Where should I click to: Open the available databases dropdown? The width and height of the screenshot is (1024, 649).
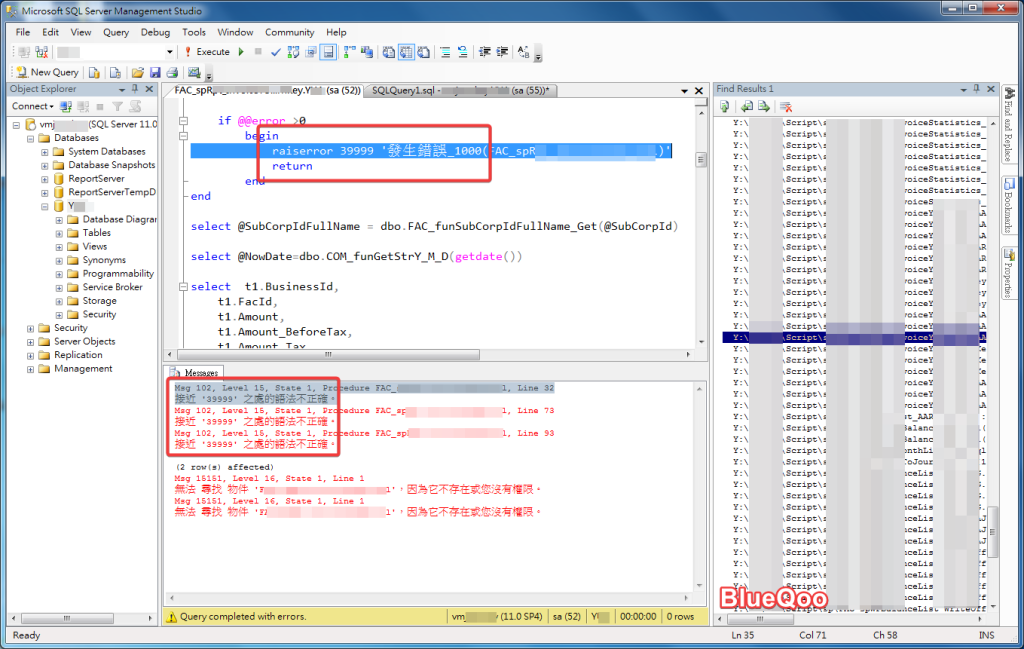172,52
